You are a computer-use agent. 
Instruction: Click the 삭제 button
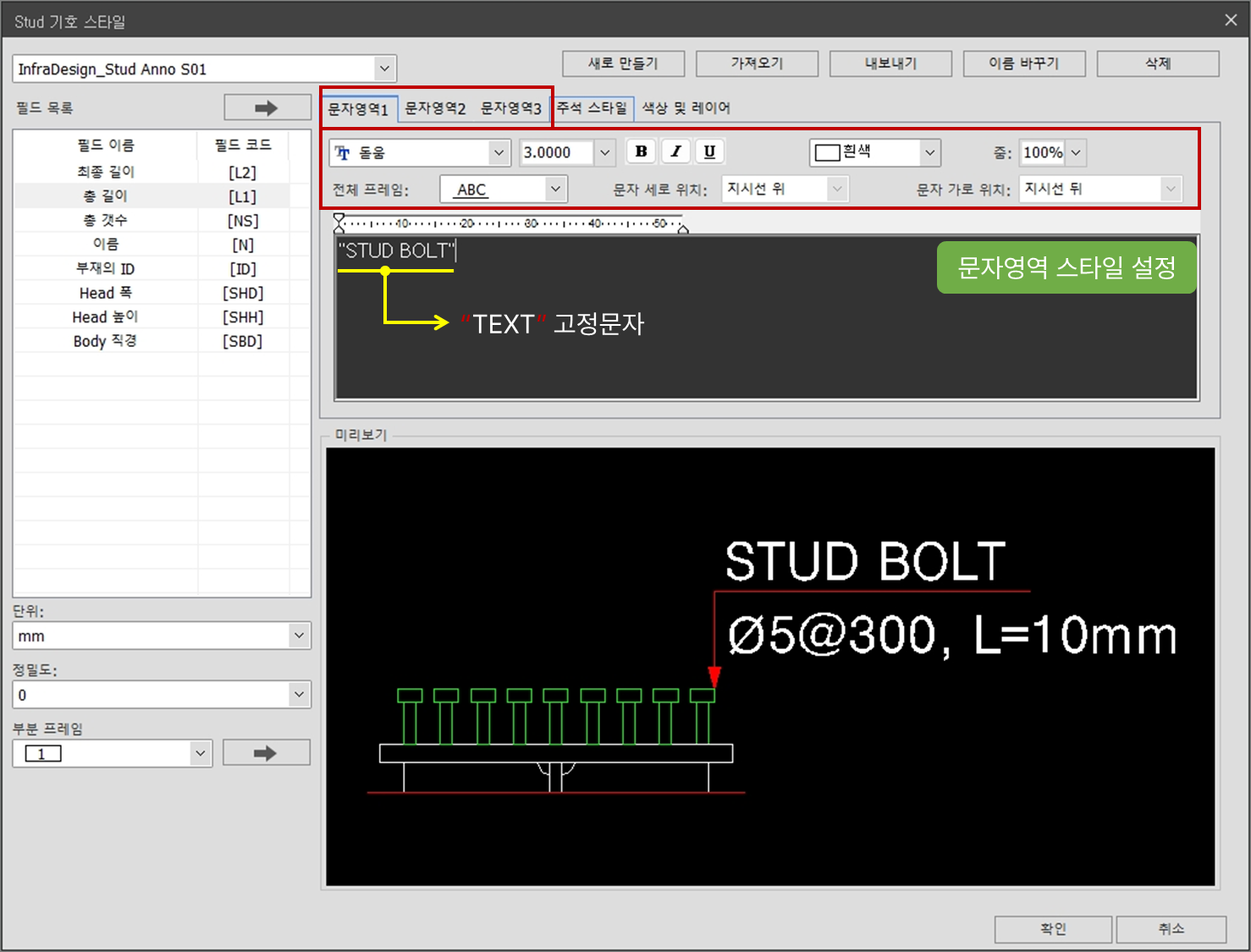(x=1158, y=63)
